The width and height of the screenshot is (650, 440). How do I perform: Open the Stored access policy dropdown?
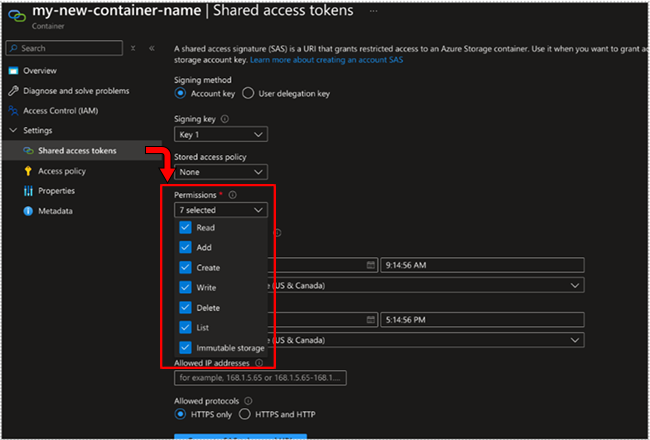click(221, 171)
